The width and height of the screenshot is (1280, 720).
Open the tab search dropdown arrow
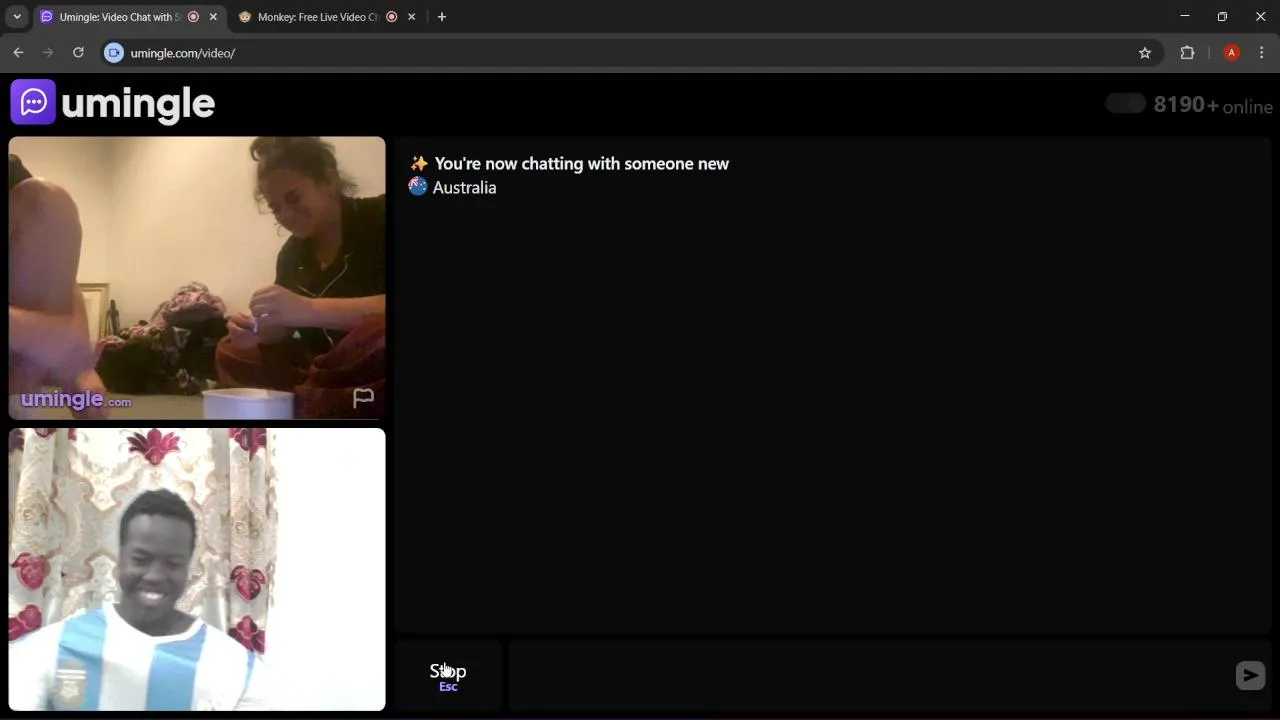17,17
